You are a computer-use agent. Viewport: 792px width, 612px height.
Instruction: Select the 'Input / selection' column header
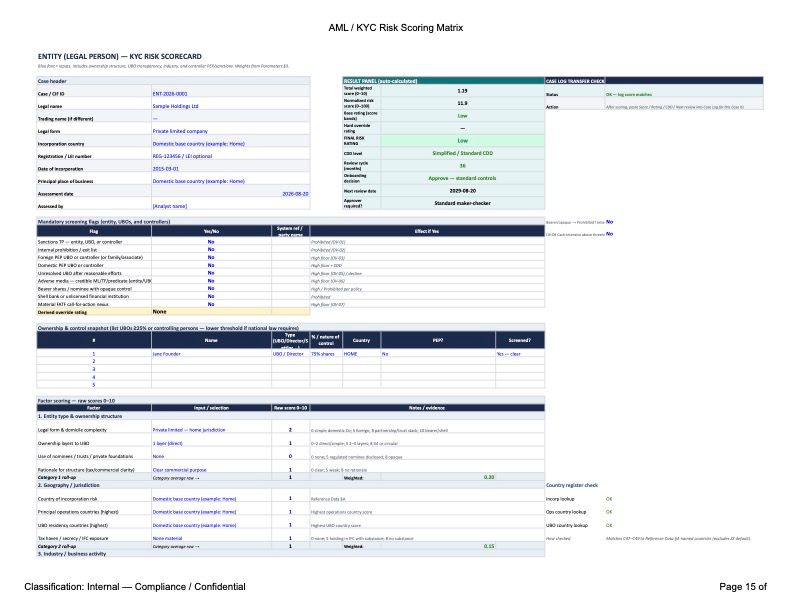click(x=211, y=407)
